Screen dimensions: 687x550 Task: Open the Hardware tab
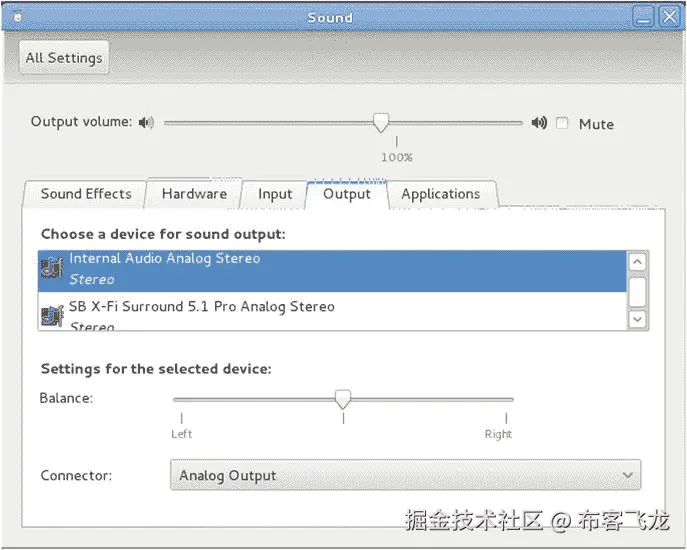(x=194, y=193)
